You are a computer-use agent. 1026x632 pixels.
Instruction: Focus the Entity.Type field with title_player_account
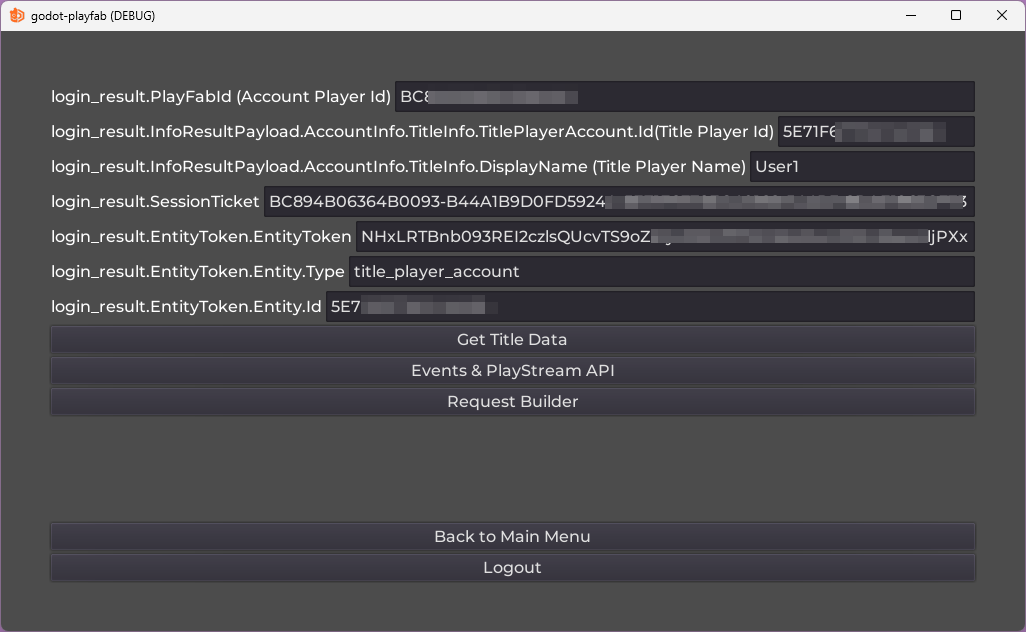[x=662, y=272]
